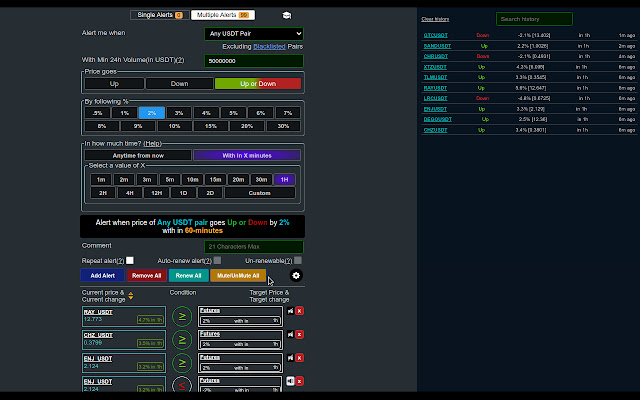Click the 4.7% in 1h badge for RAY_USDT
Viewport: 640px width, 400px height.
click(x=151, y=320)
